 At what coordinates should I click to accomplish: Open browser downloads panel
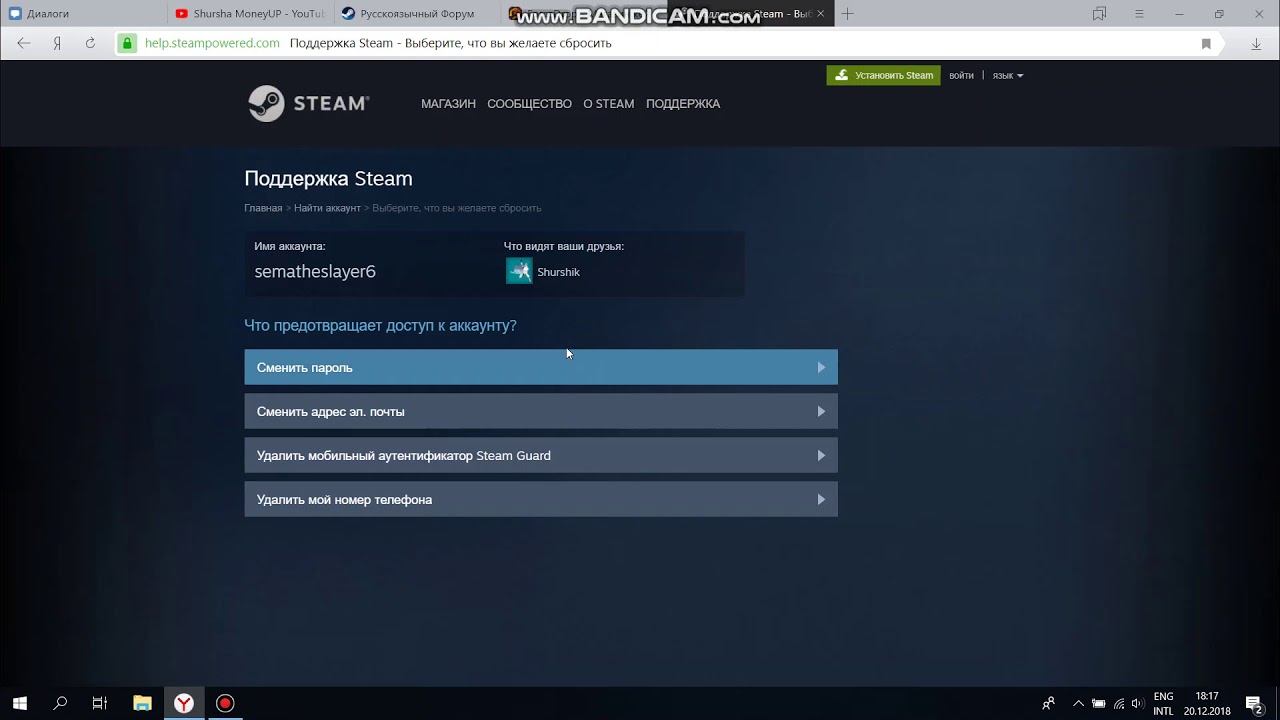pos(1256,44)
